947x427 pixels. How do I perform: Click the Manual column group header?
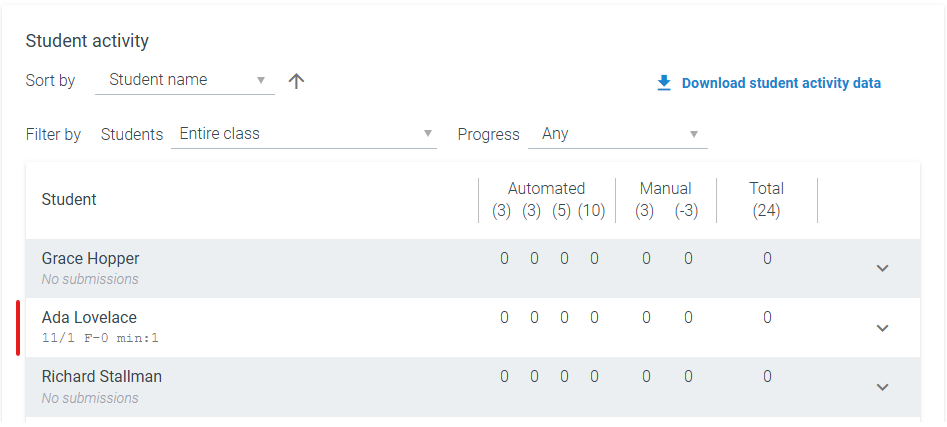[x=666, y=188]
